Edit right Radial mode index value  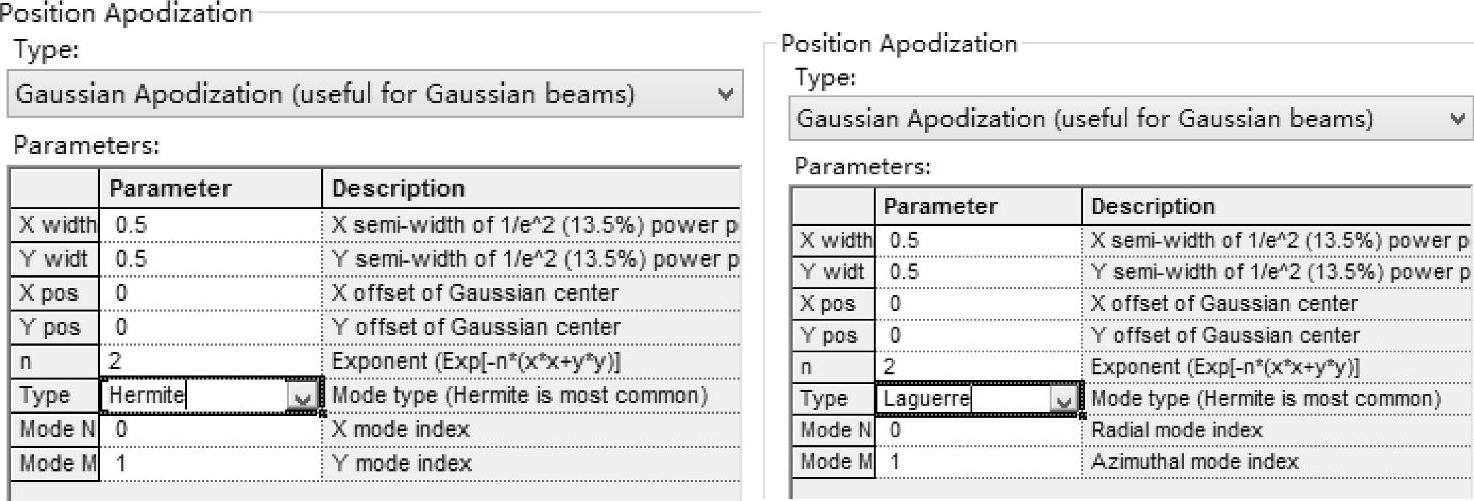(x=978, y=431)
